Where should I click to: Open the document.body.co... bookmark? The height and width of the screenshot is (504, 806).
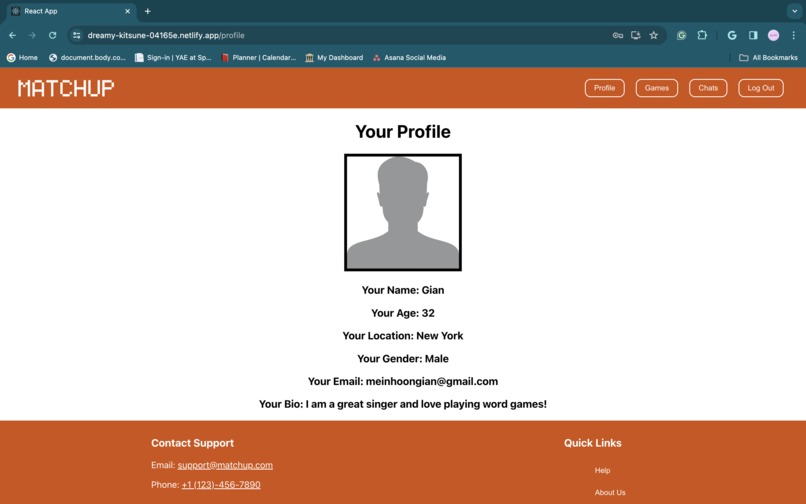click(87, 58)
